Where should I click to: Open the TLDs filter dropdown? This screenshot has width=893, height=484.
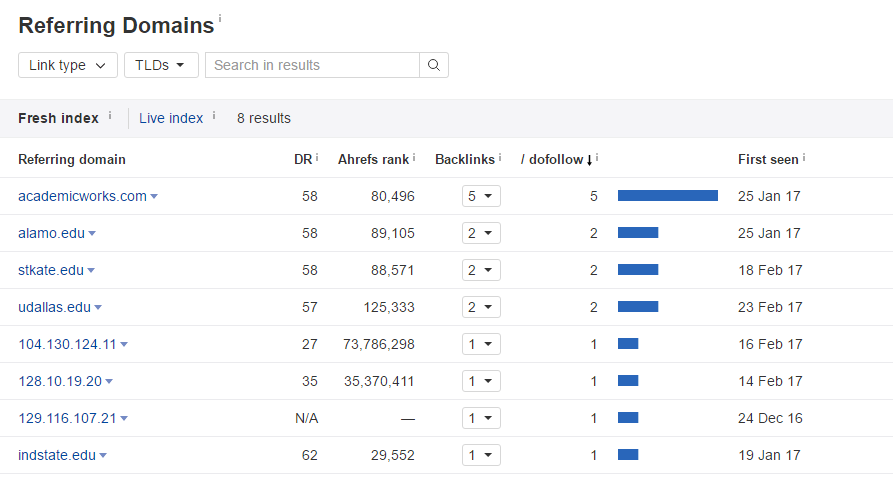[161, 65]
